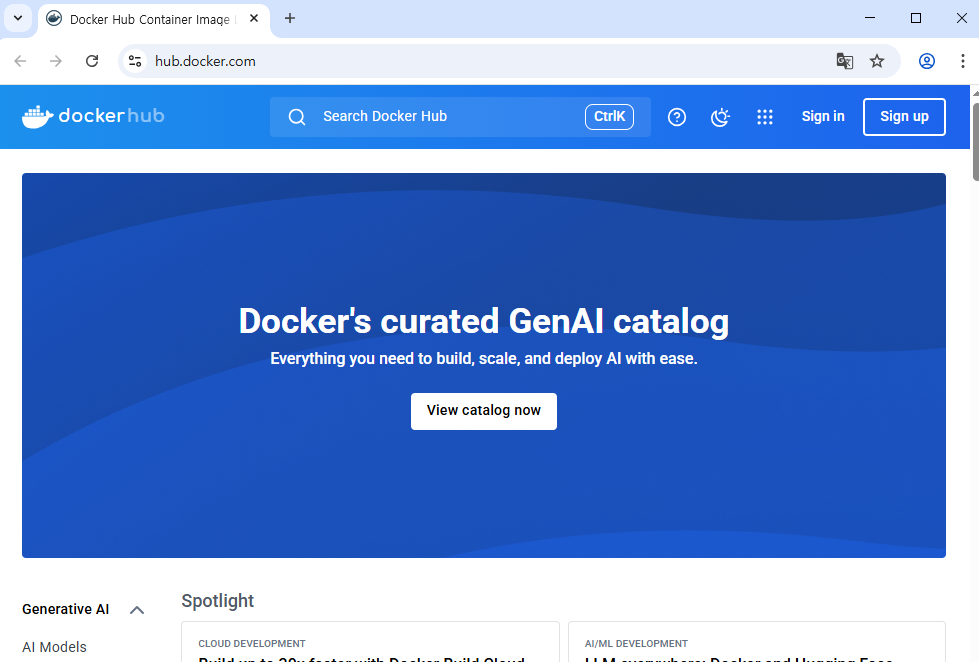Click the browser forward arrow
This screenshot has width=979, height=662.
pyautogui.click(x=56, y=61)
